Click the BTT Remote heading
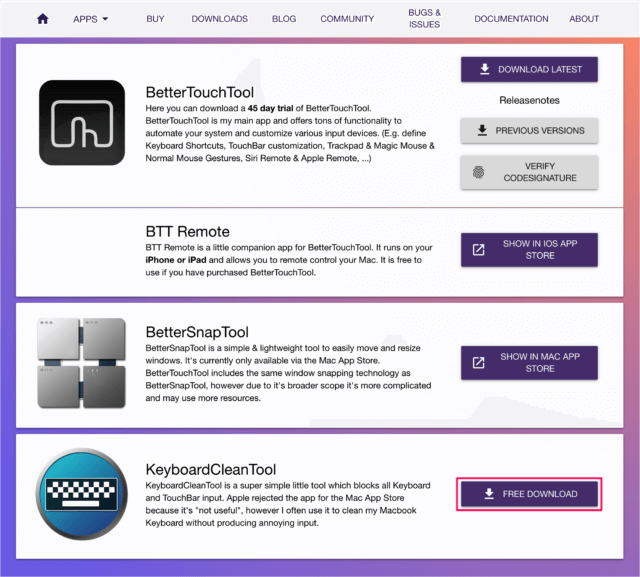The width and height of the screenshot is (640, 577). pyautogui.click(x=187, y=232)
